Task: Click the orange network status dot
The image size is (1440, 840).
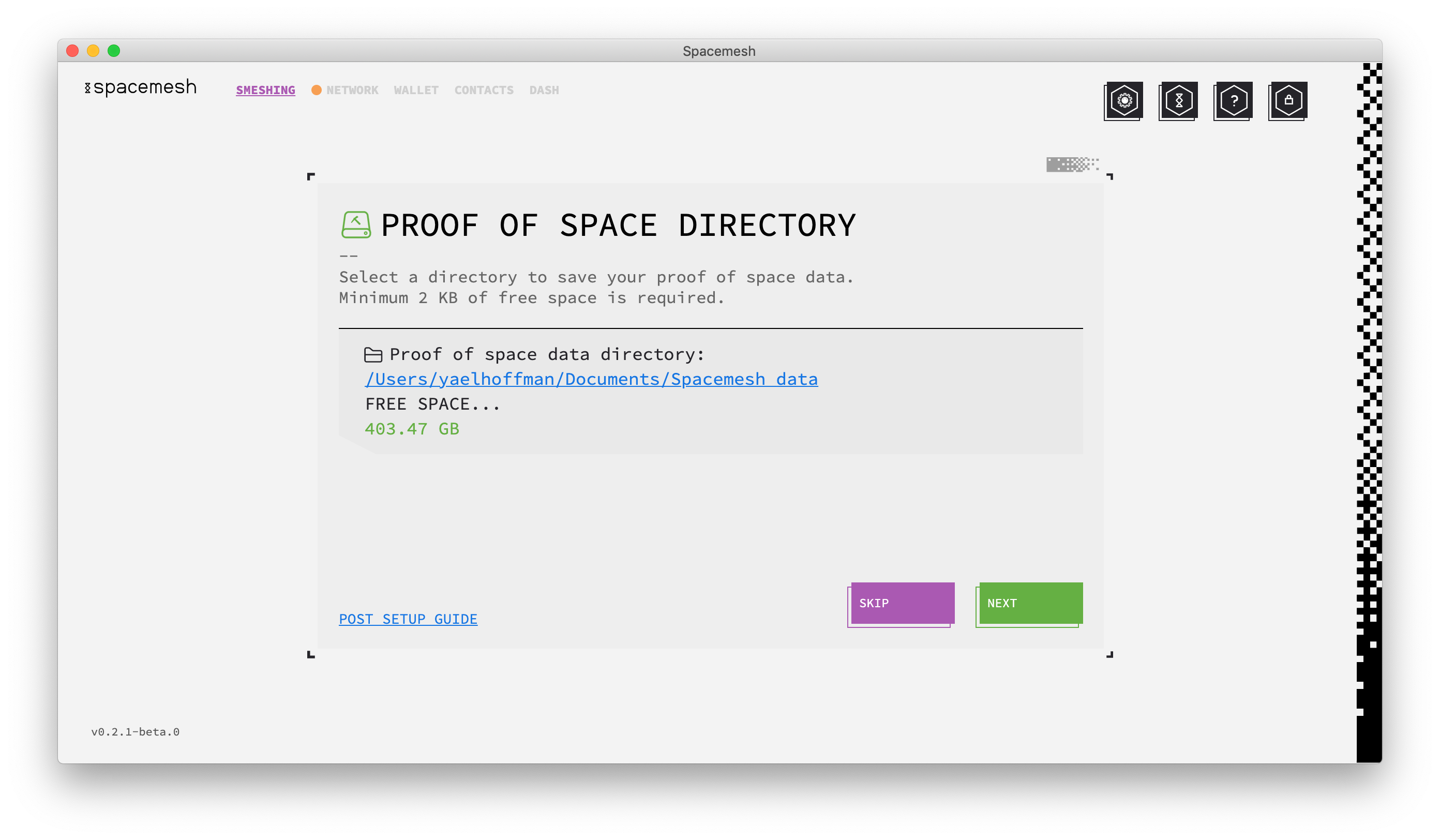Action: [x=316, y=91]
